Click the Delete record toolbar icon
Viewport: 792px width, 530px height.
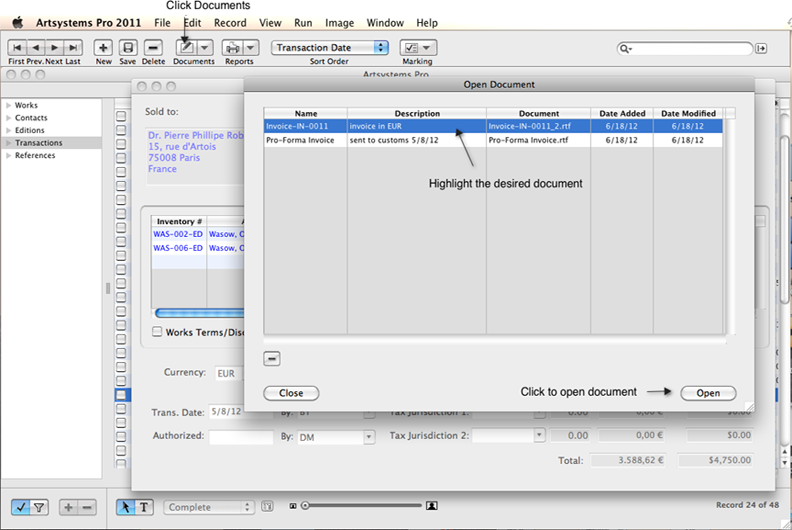pyautogui.click(x=153, y=48)
